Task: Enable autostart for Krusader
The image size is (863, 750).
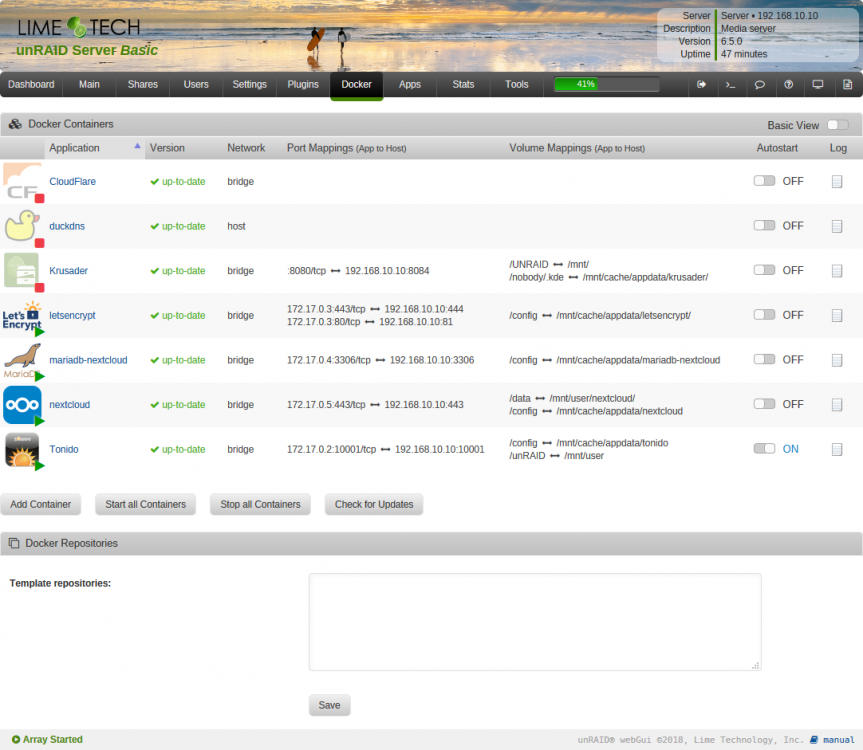Action: 764,270
